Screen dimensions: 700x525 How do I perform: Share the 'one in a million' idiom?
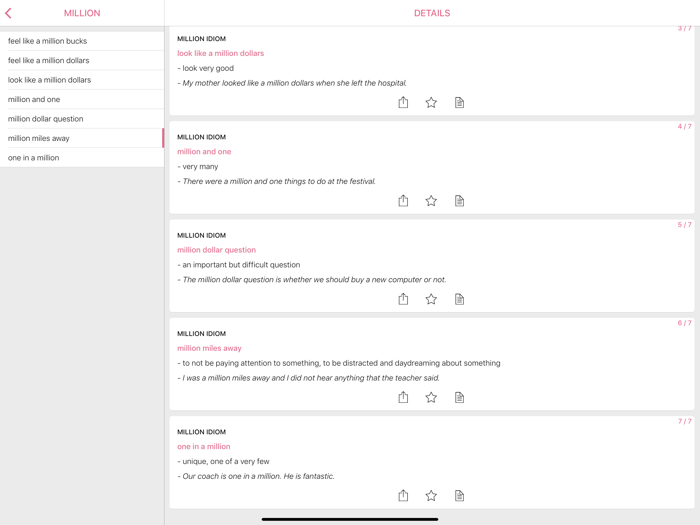click(x=403, y=495)
